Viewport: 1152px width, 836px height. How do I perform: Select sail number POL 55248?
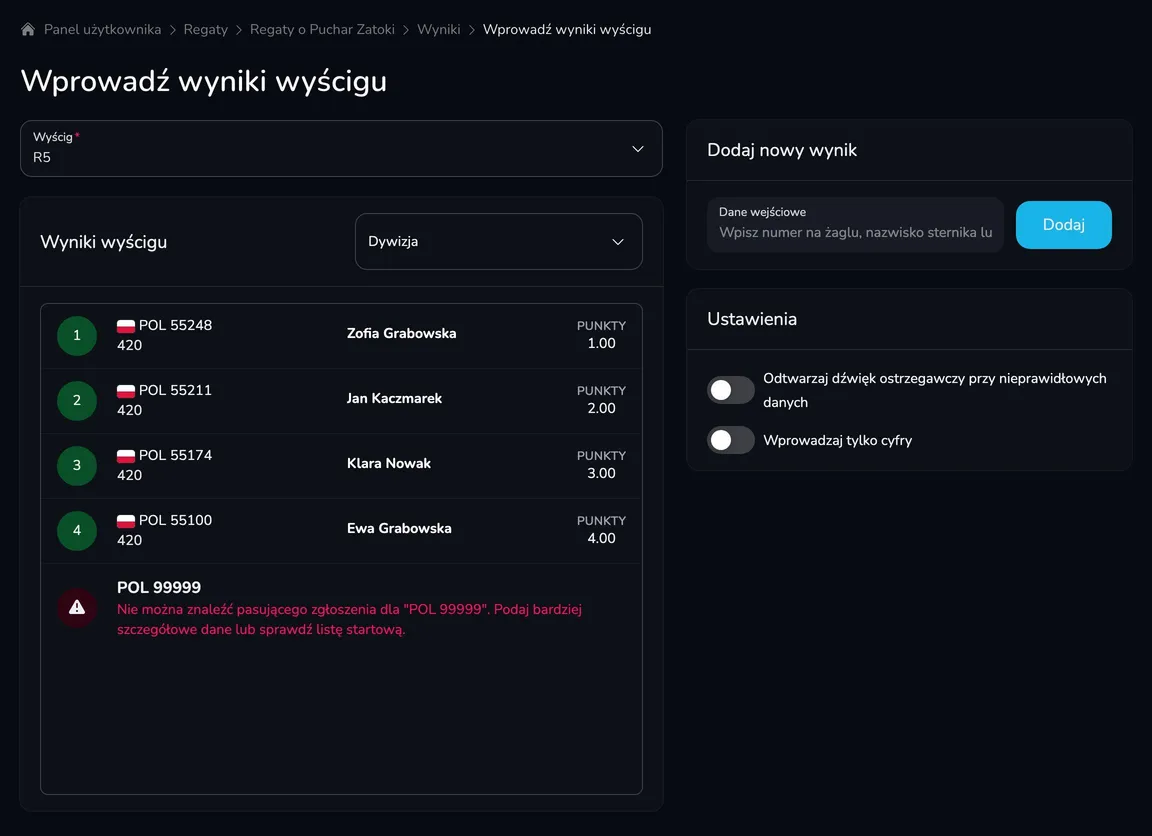(175, 325)
